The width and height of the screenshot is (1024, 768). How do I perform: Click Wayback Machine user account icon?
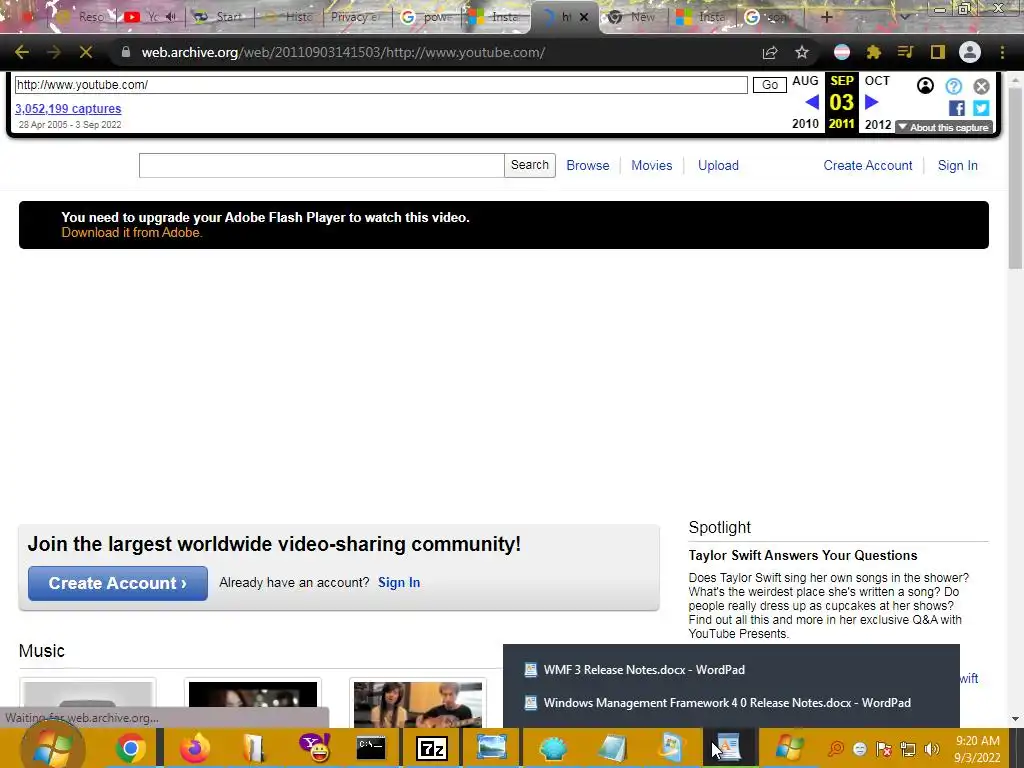pos(925,86)
